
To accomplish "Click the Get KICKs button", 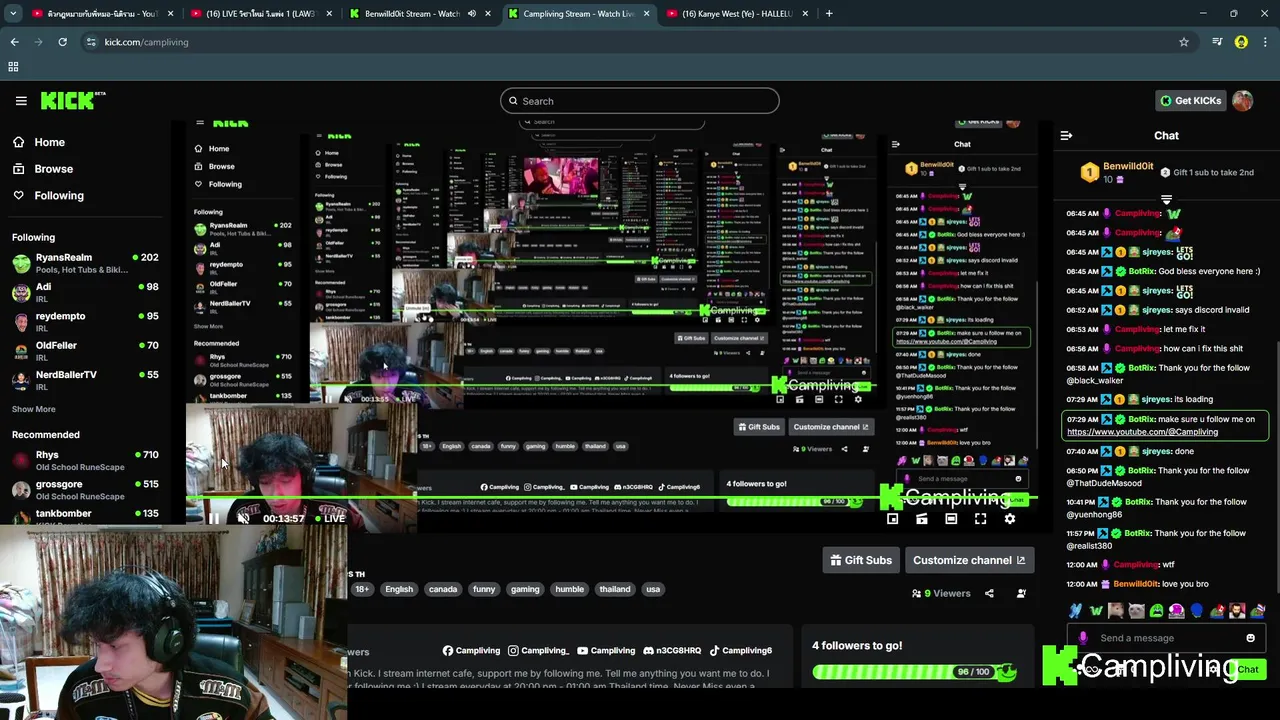I will 1190,100.
